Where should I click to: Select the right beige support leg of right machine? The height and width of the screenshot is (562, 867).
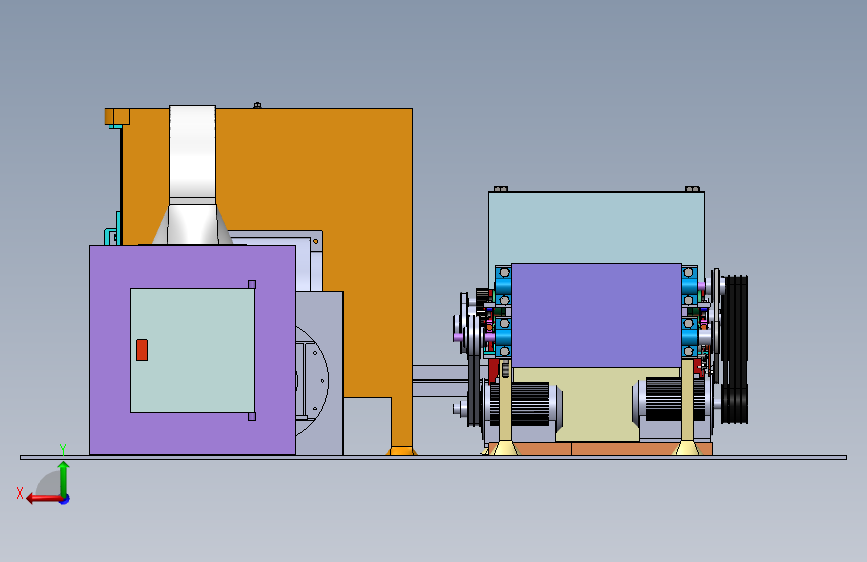tap(687, 408)
